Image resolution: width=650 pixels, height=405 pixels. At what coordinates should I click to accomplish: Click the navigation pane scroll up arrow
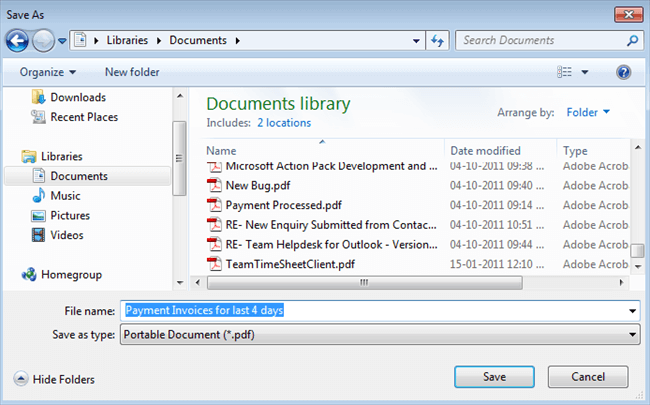[x=180, y=96]
